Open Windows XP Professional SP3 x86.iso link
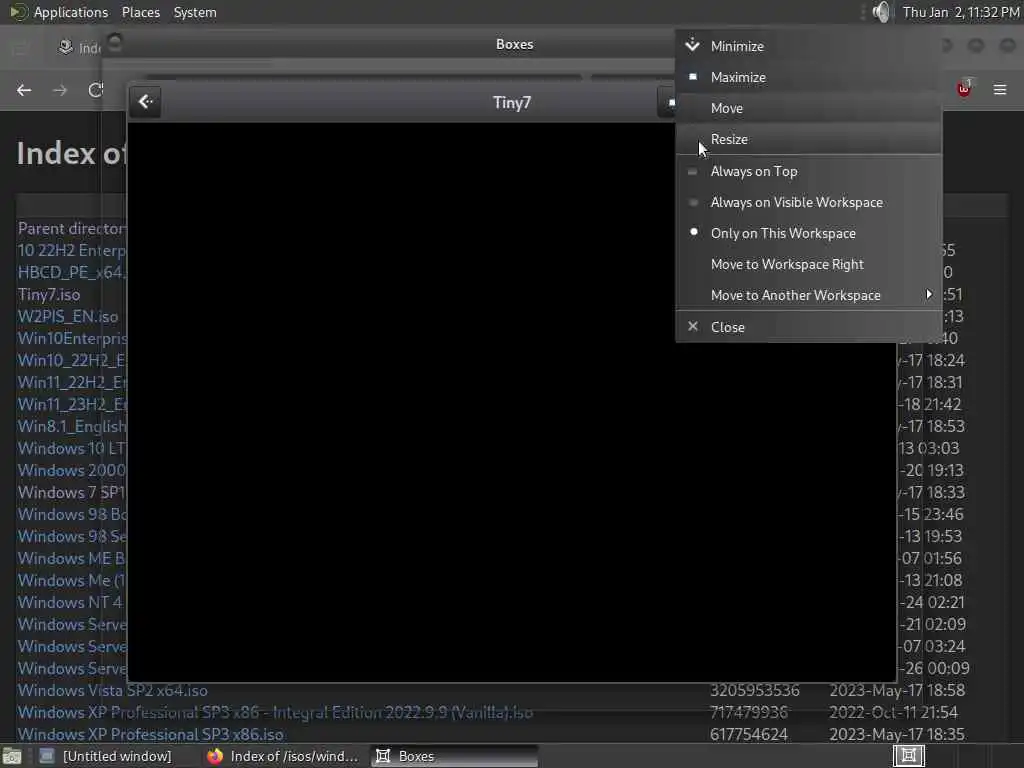Screen dimensions: 1024x768 150,734
